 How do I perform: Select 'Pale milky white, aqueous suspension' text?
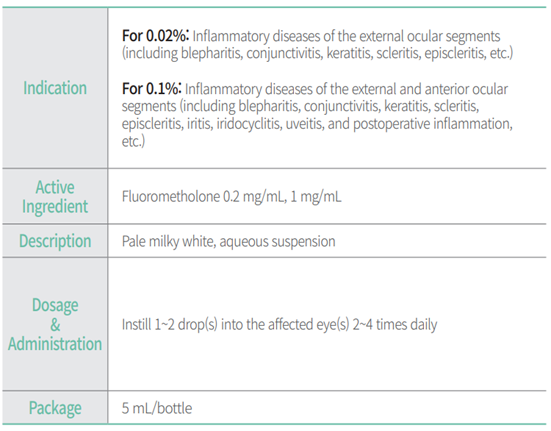[228, 241]
